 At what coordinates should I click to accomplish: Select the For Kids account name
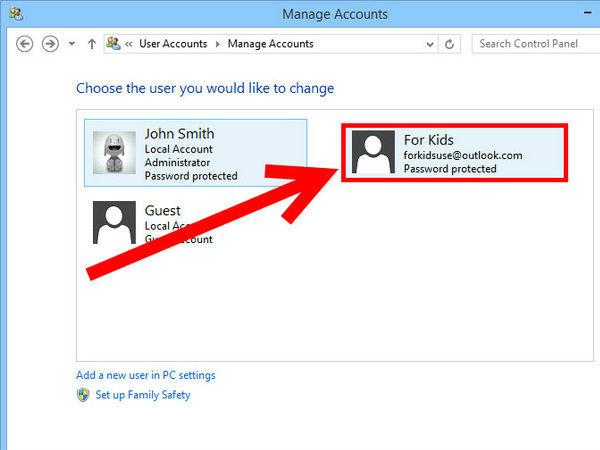pos(428,139)
